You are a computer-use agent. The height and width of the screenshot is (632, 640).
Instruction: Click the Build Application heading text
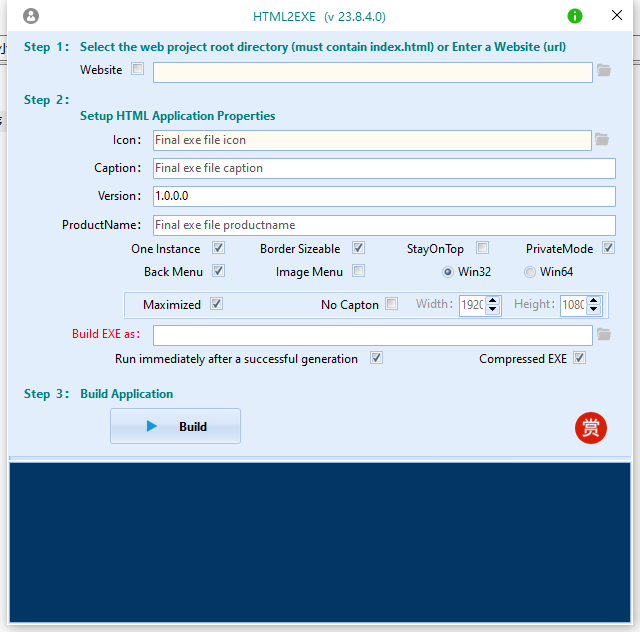(127, 394)
